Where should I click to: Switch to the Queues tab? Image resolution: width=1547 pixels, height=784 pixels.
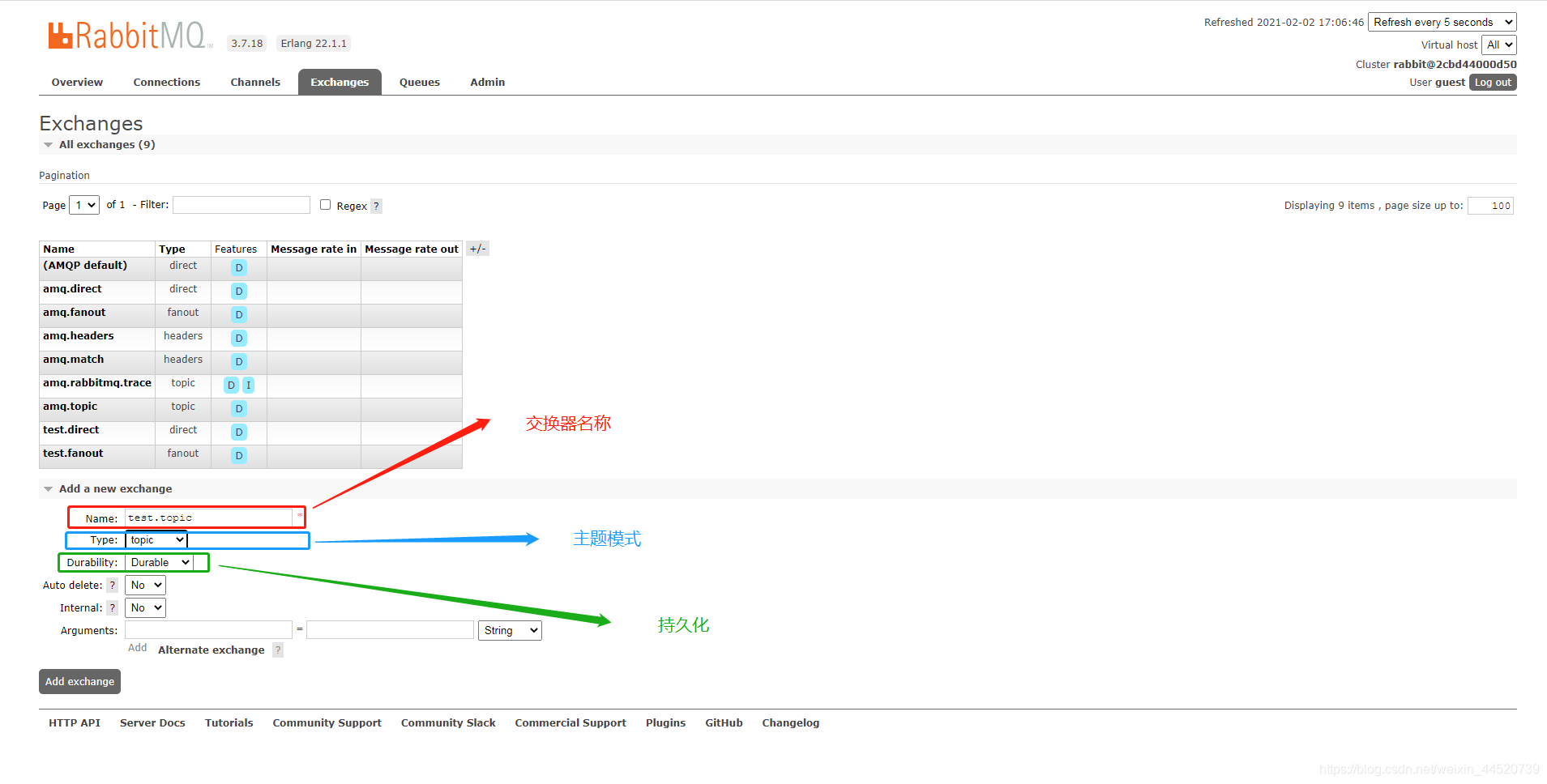(x=420, y=83)
